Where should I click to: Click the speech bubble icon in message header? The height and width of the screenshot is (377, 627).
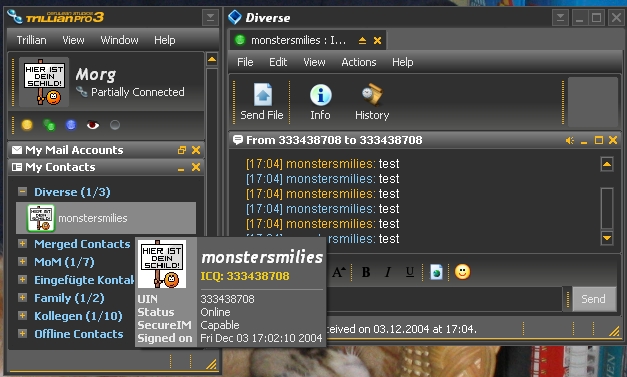[x=238, y=140]
